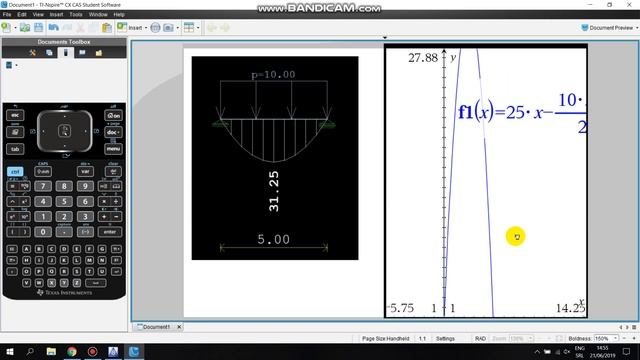
Task: Open the Insert toolbar dropdown
Action: [132, 28]
